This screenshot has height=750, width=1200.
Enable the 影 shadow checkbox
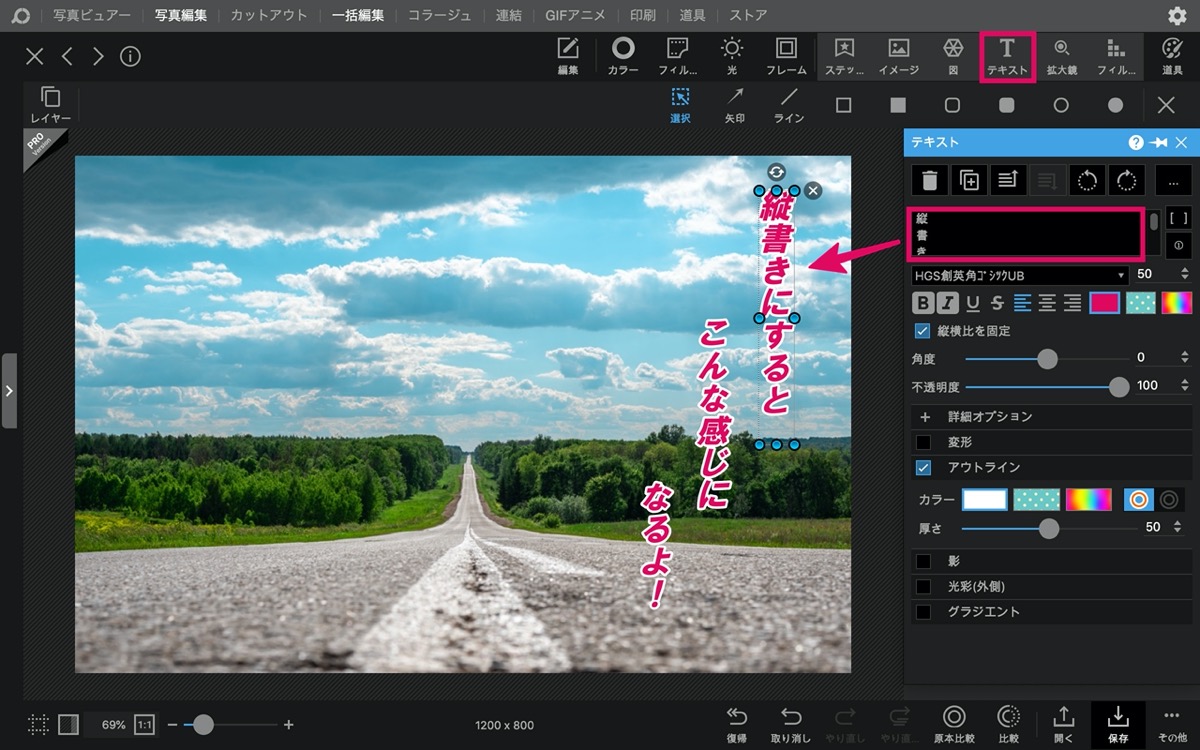click(923, 561)
